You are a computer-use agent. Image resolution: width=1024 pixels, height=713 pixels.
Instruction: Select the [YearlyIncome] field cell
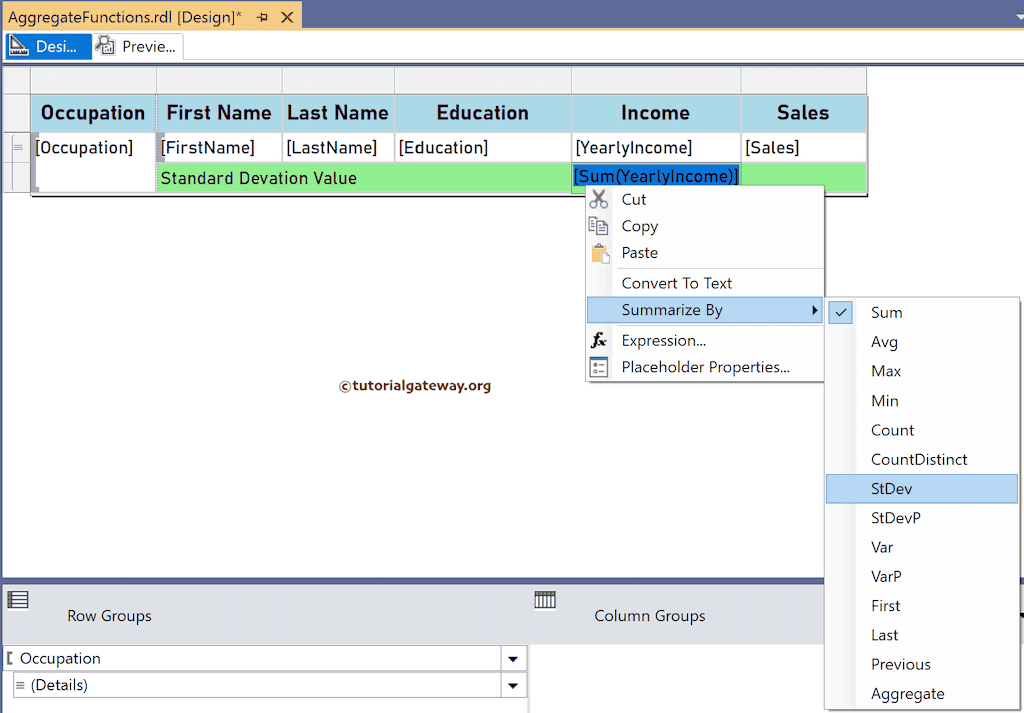656,148
